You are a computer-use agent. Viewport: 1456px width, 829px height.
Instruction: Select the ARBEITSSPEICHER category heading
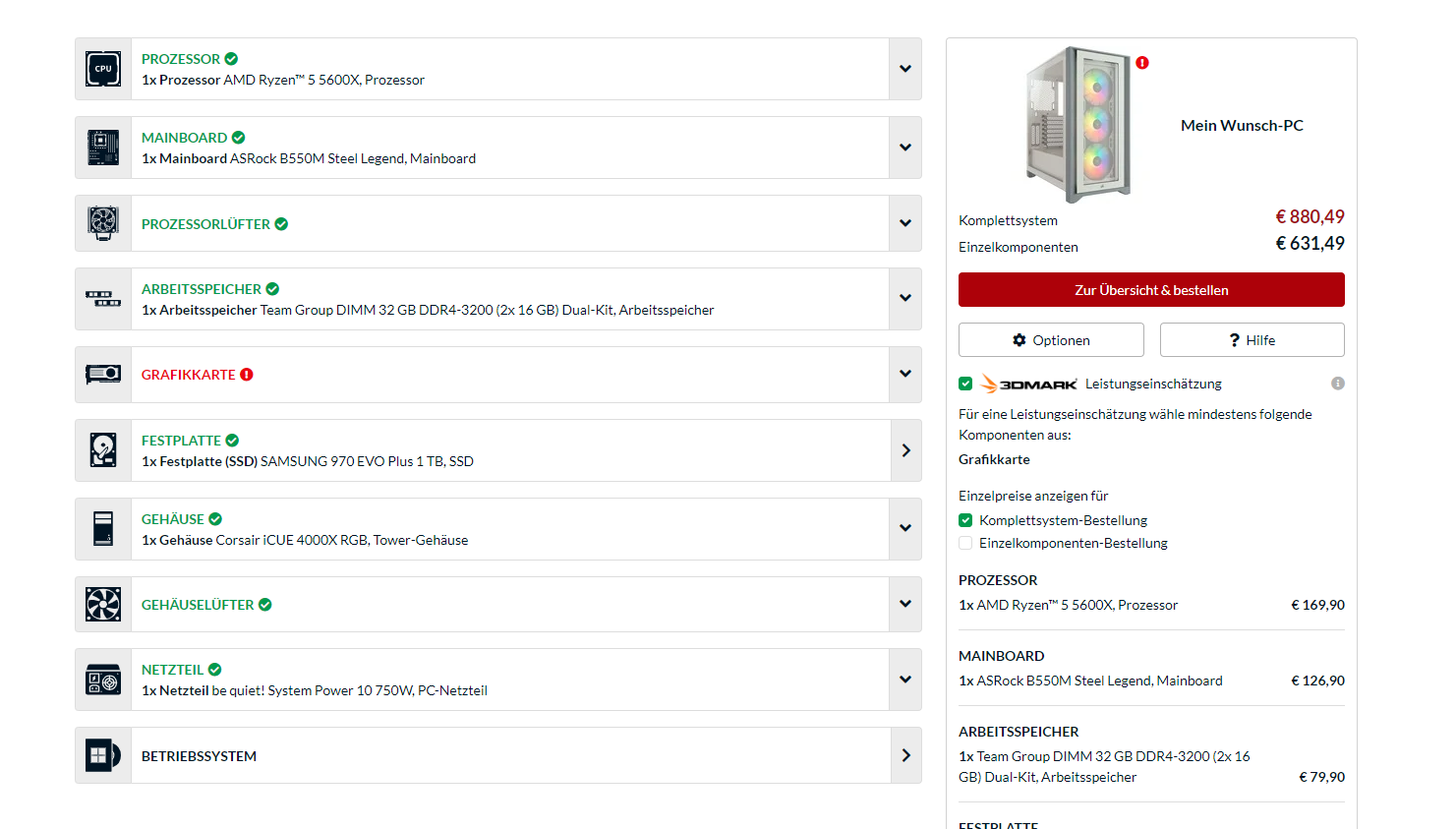tap(202, 289)
